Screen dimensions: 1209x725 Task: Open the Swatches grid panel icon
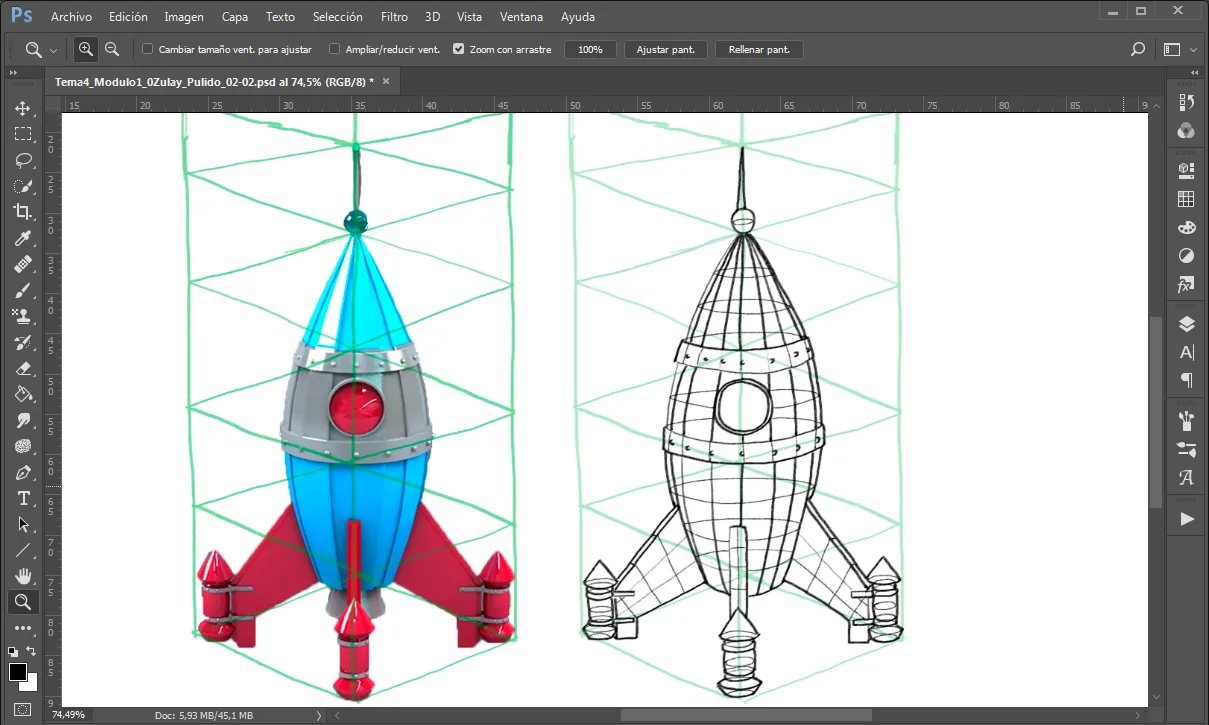pyautogui.click(x=1187, y=199)
